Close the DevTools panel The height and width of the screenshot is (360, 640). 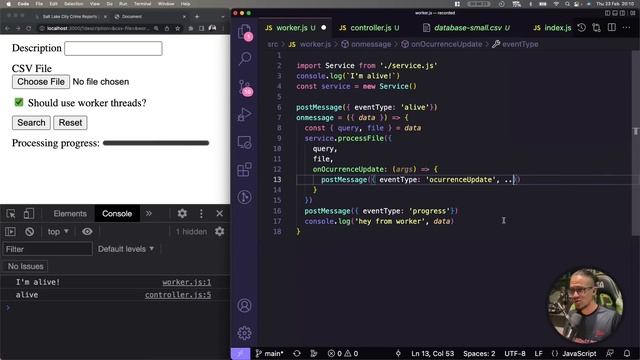click(x=220, y=213)
